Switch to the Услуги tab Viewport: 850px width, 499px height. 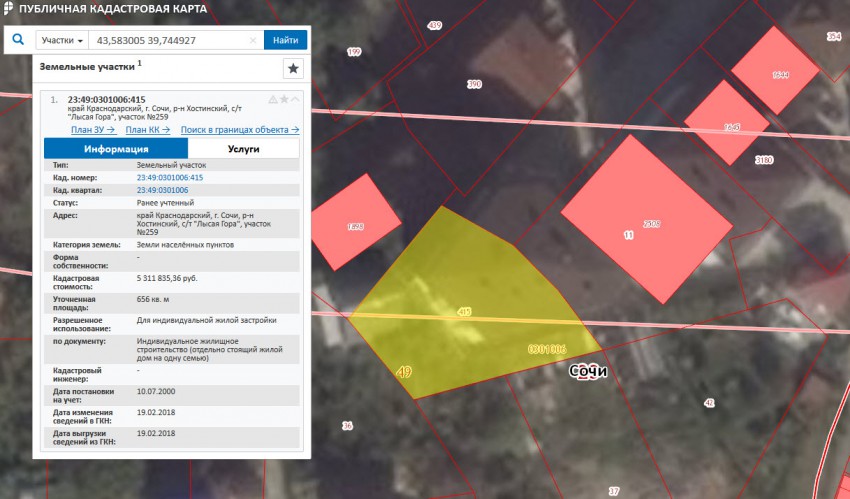pos(243,149)
